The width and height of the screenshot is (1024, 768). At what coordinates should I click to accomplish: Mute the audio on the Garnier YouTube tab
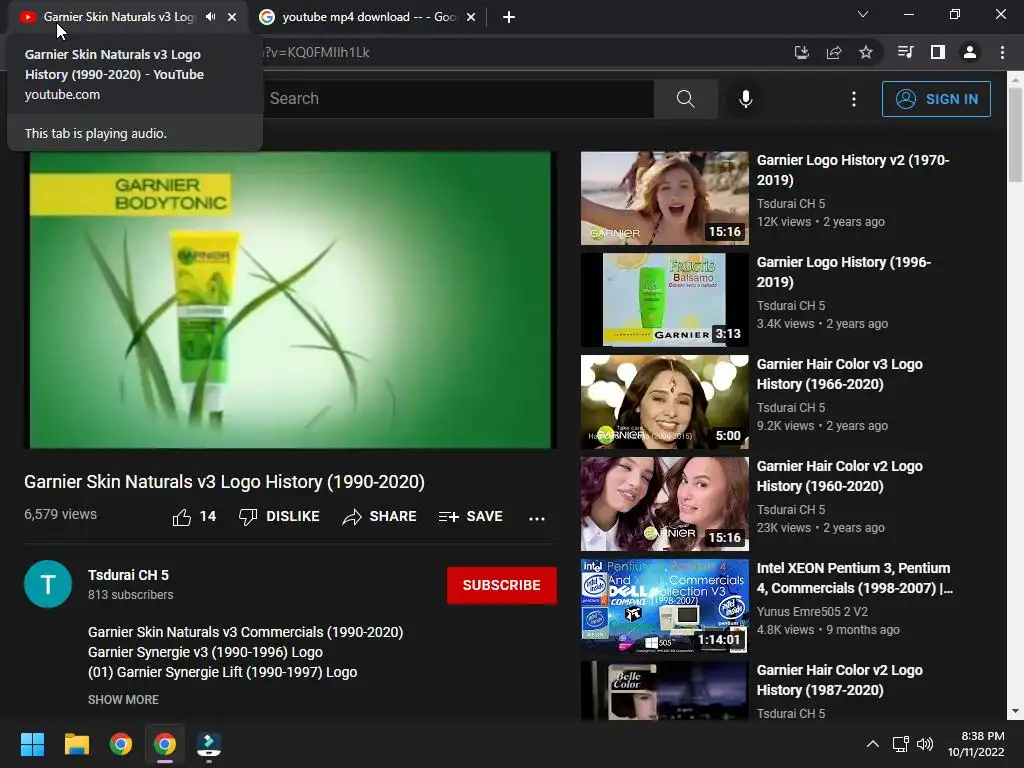click(210, 17)
